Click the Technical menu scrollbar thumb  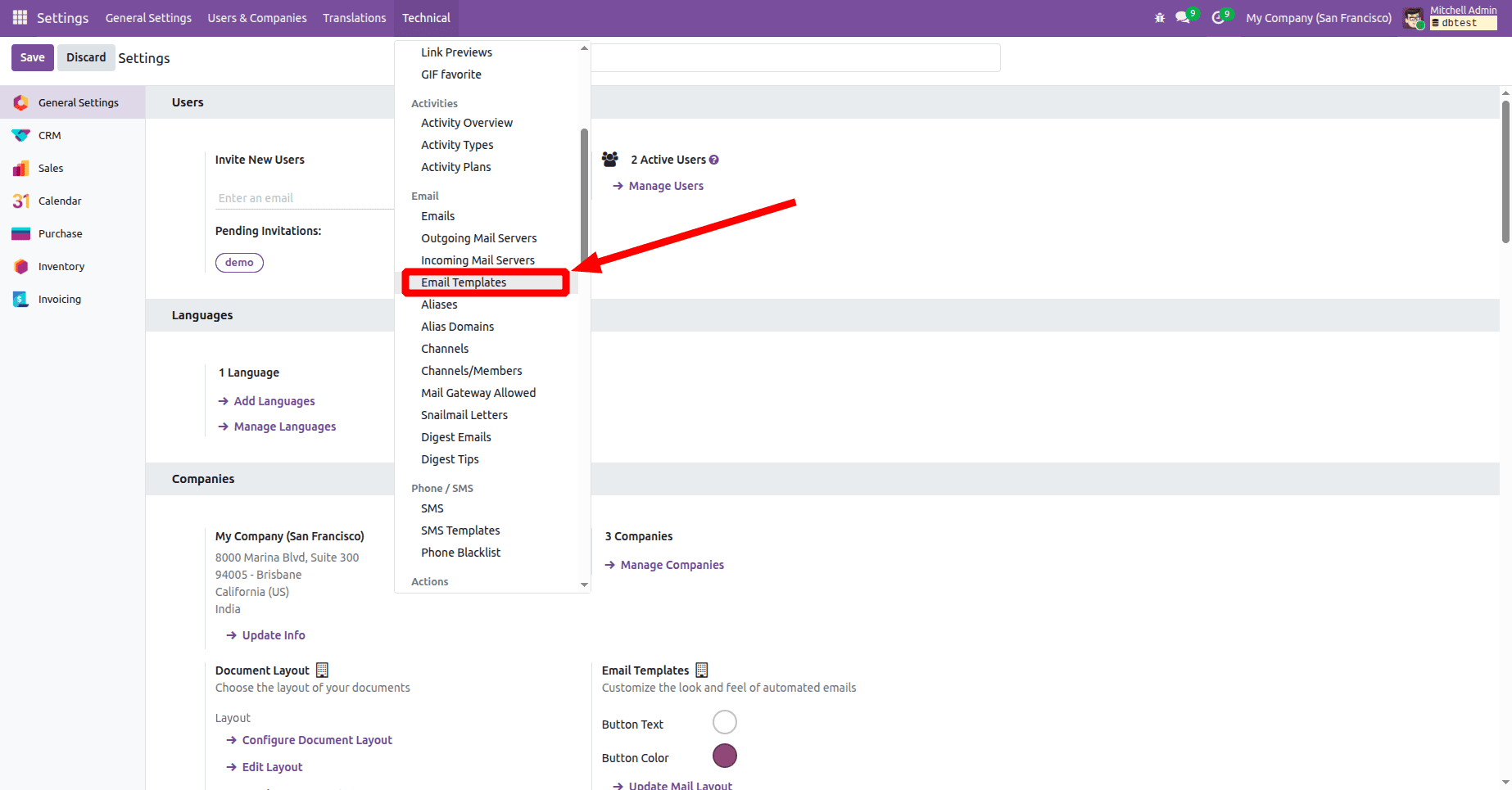[584, 195]
